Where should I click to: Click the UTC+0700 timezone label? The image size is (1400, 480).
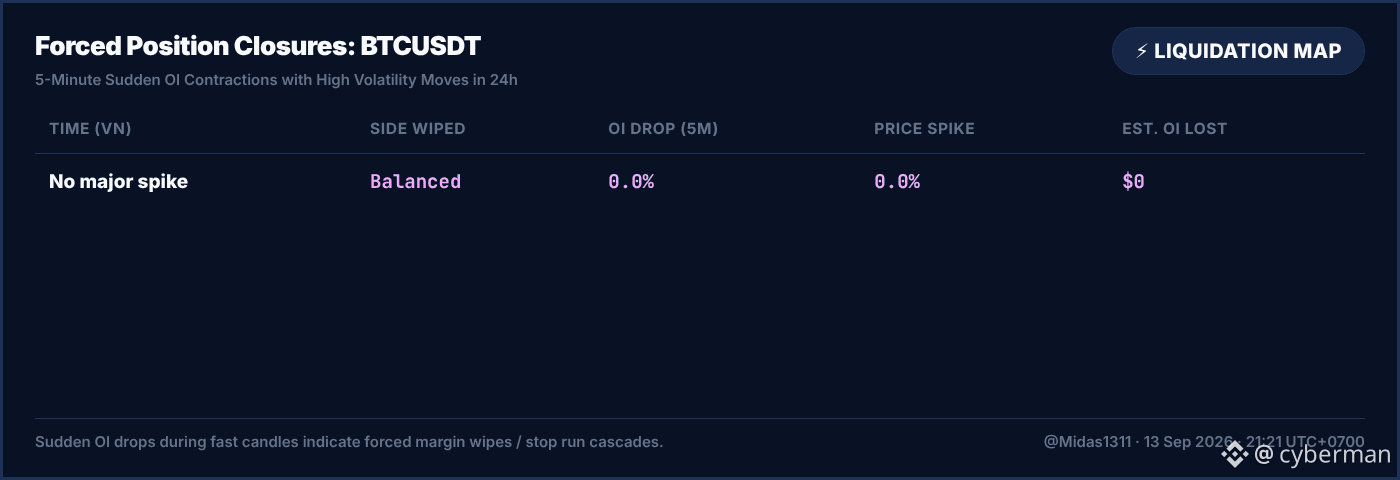click(1323, 442)
